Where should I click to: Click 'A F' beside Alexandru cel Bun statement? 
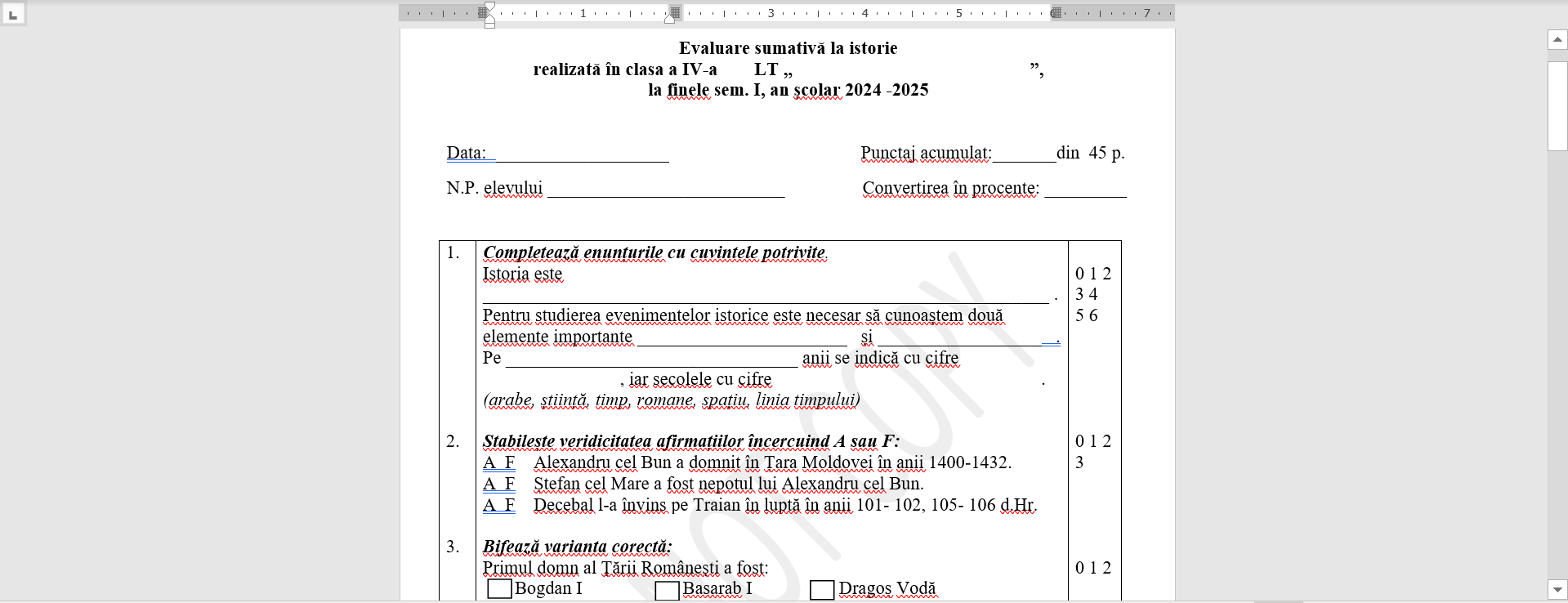(x=499, y=462)
